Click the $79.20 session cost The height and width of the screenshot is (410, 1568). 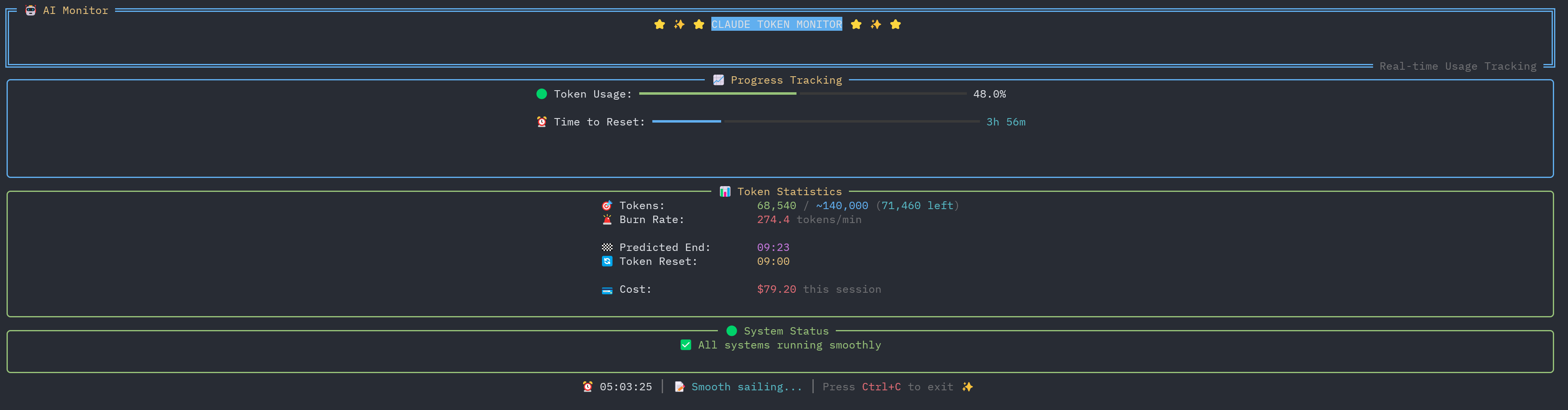(776, 289)
